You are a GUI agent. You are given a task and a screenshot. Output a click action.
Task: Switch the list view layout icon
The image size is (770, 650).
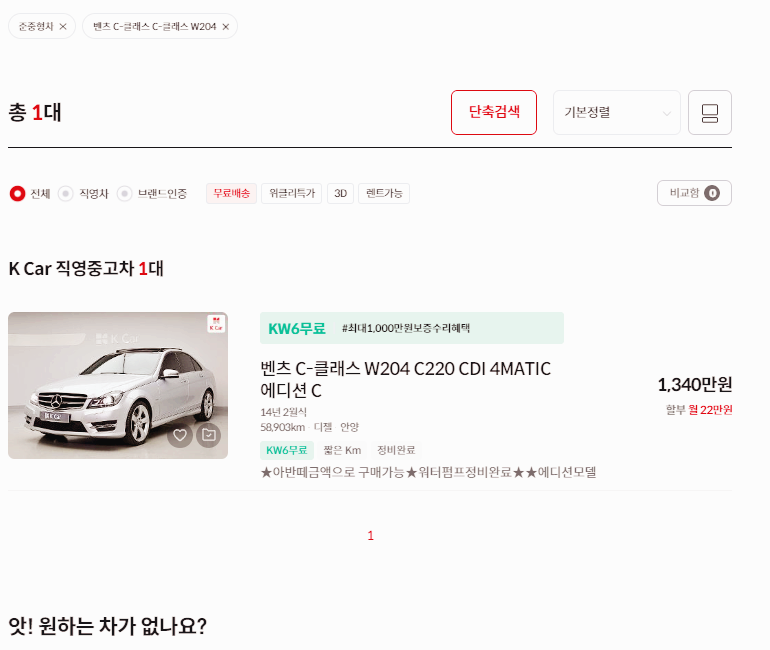coord(710,112)
